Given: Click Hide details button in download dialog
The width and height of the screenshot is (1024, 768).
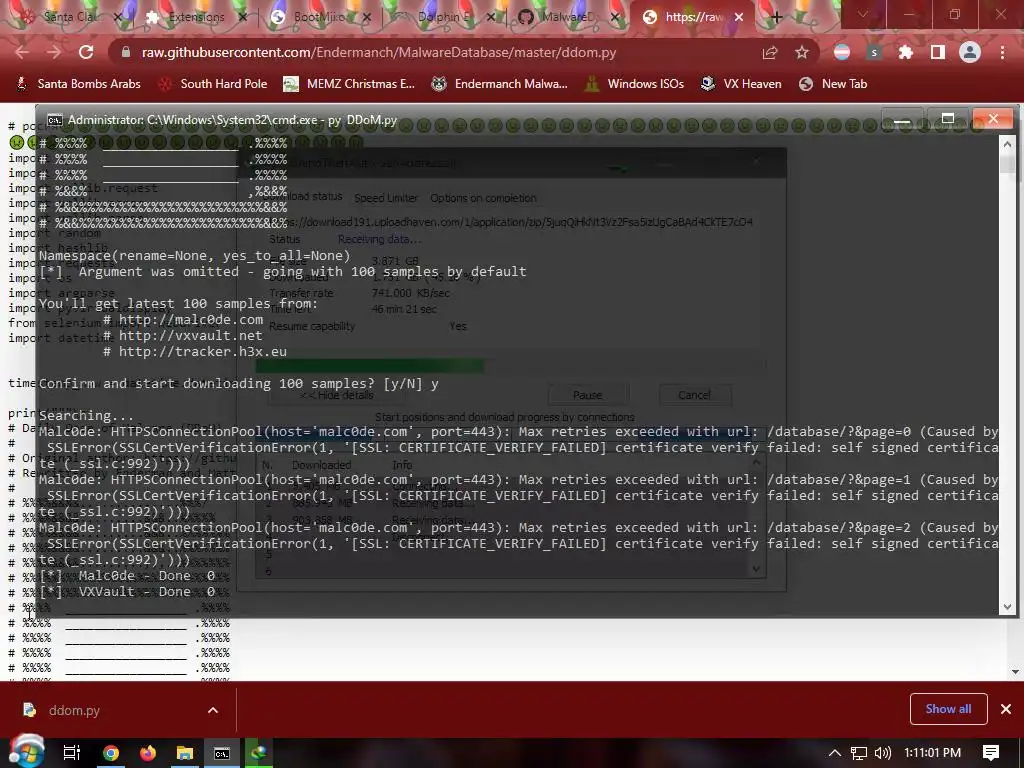Looking at the screenshot, I should 336,395.
